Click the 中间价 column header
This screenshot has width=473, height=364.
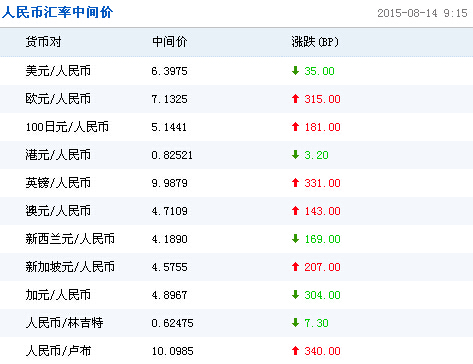(170, 42)
